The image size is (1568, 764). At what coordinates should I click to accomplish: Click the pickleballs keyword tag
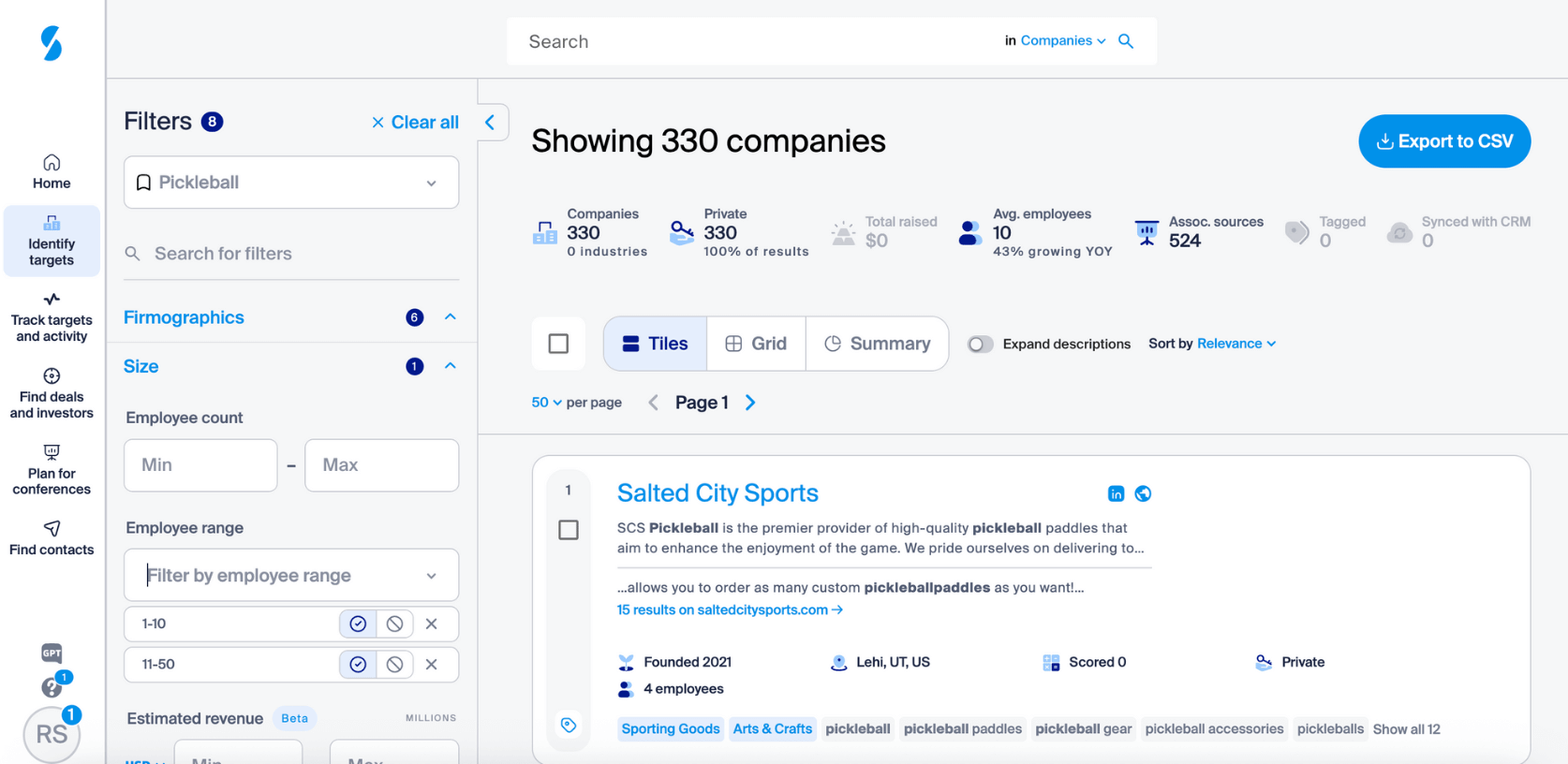[1330, 729]
